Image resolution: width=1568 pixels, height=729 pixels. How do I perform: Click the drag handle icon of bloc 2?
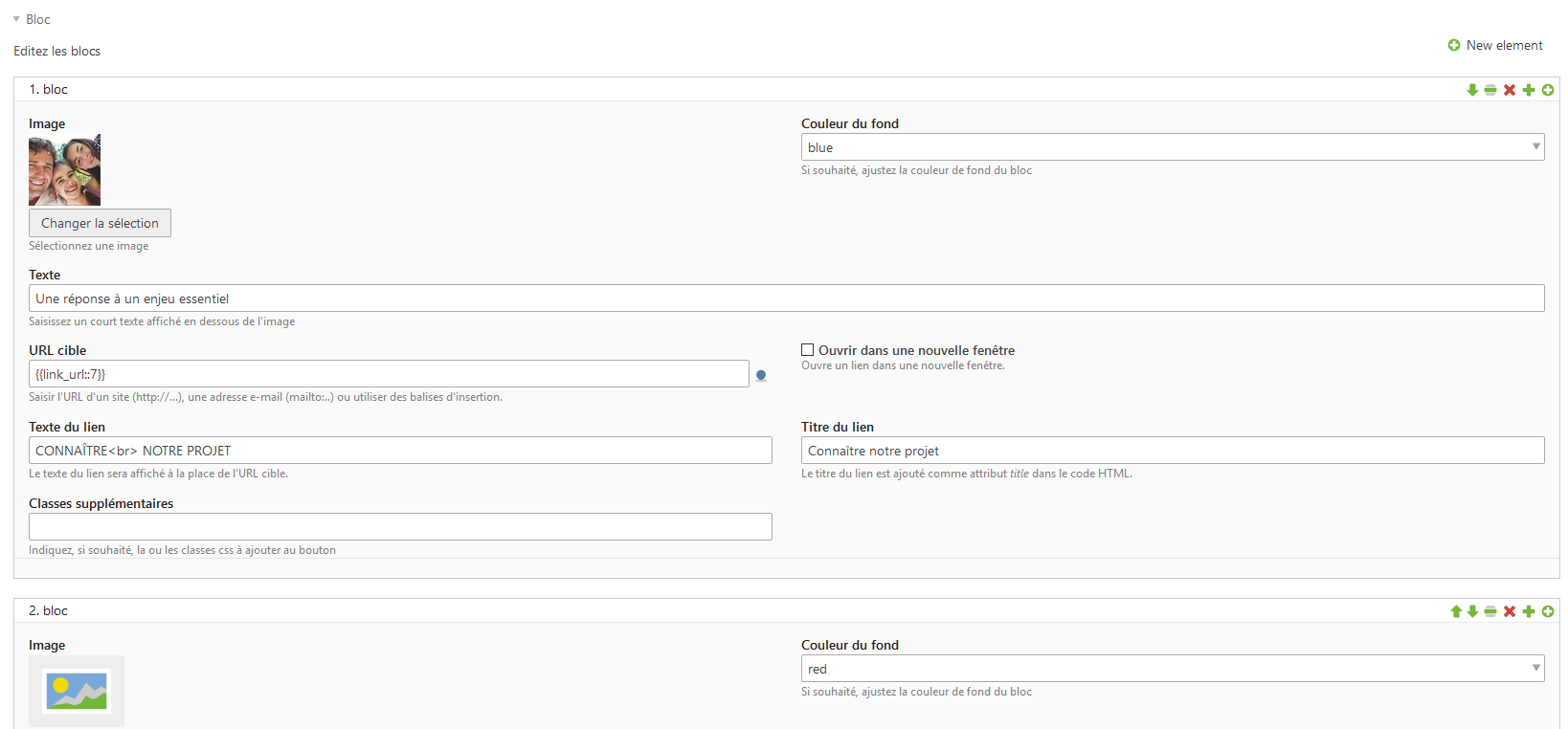[1490, 611]
